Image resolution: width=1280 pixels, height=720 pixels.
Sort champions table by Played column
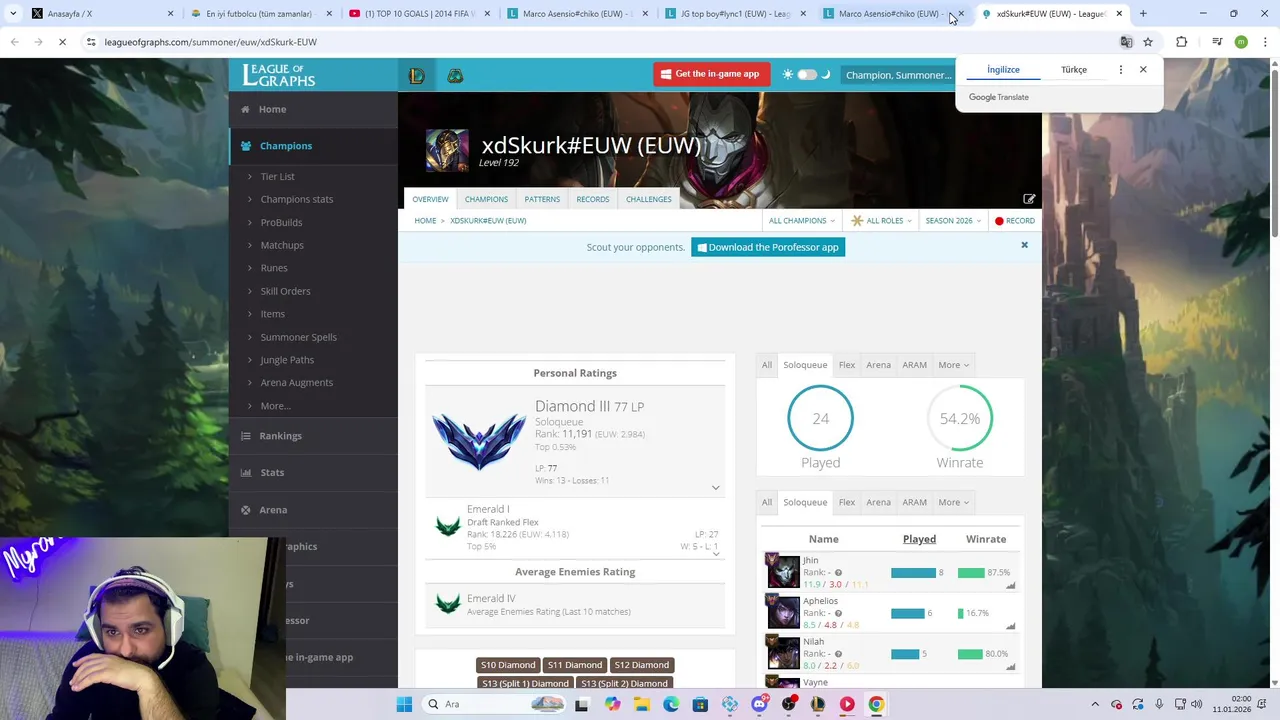(x=919, y=540)
